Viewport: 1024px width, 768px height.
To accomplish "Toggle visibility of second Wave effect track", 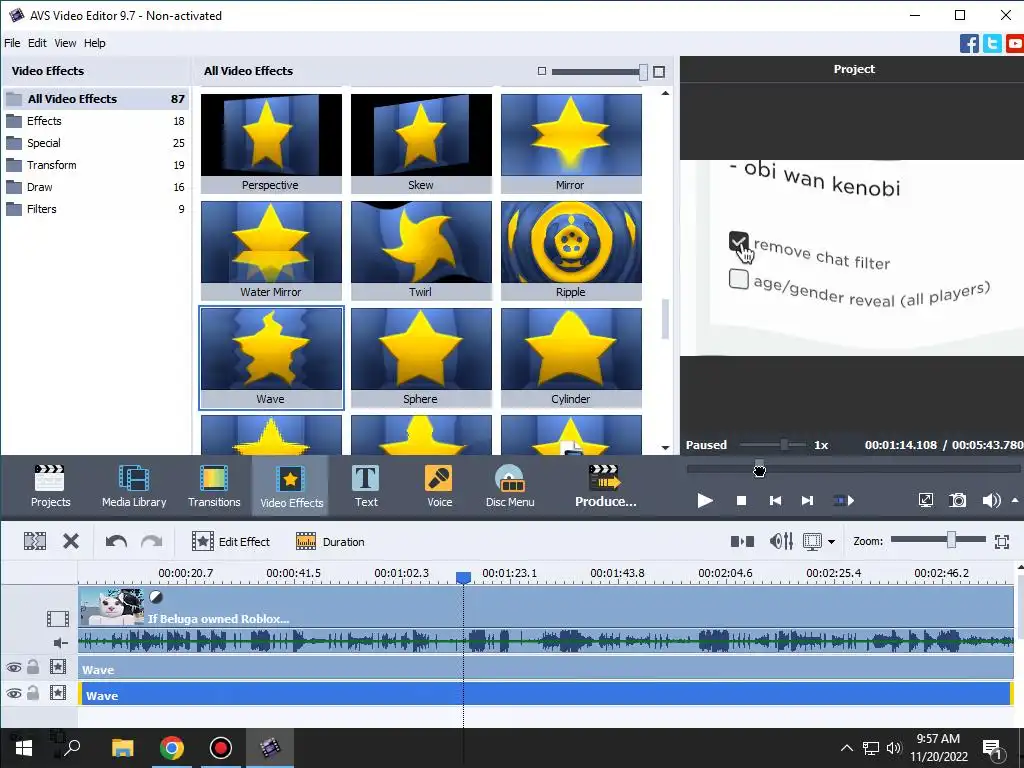I will 14,694.
